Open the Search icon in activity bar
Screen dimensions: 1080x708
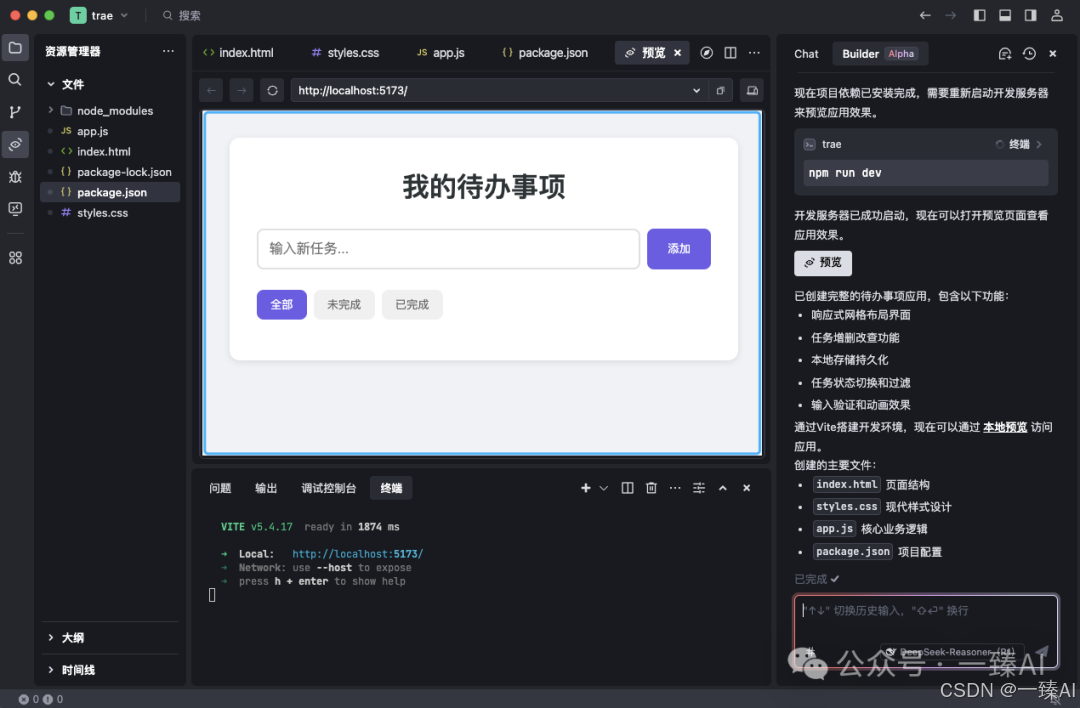point(15,80)
